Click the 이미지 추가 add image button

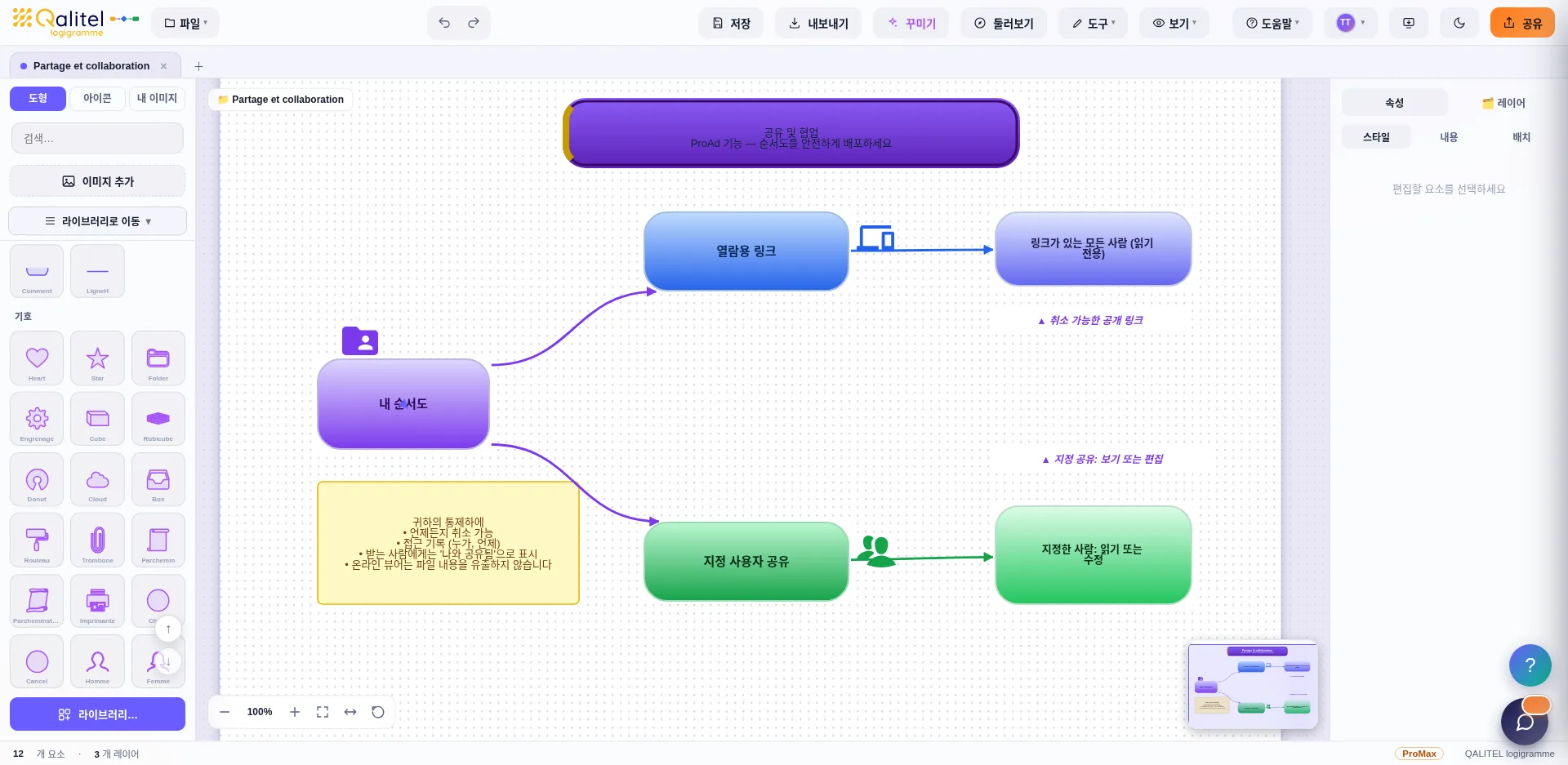[x=98, y=181]
